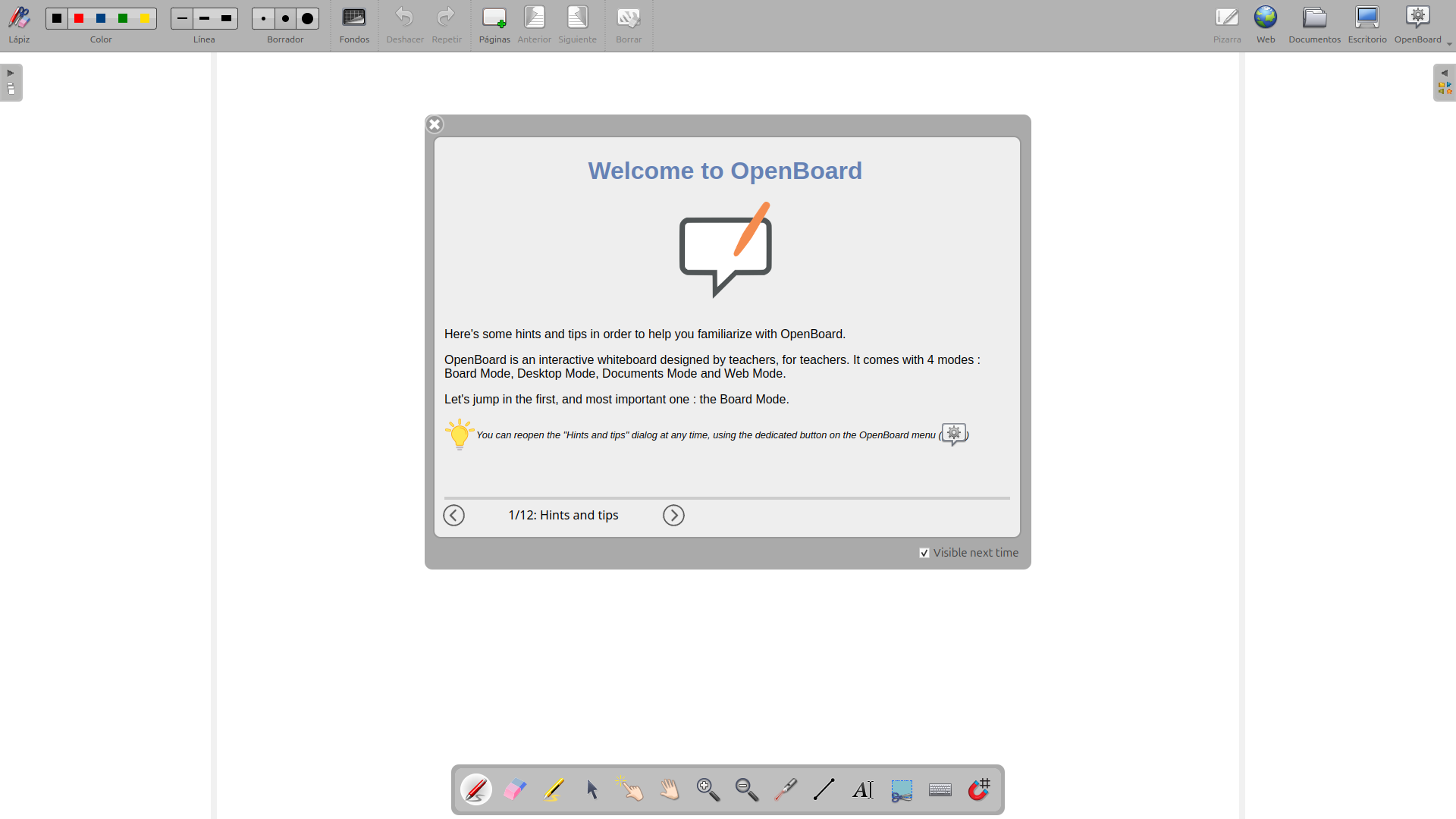Select the draw line tool
The image size is (1456, 819).
click(824, 790)
